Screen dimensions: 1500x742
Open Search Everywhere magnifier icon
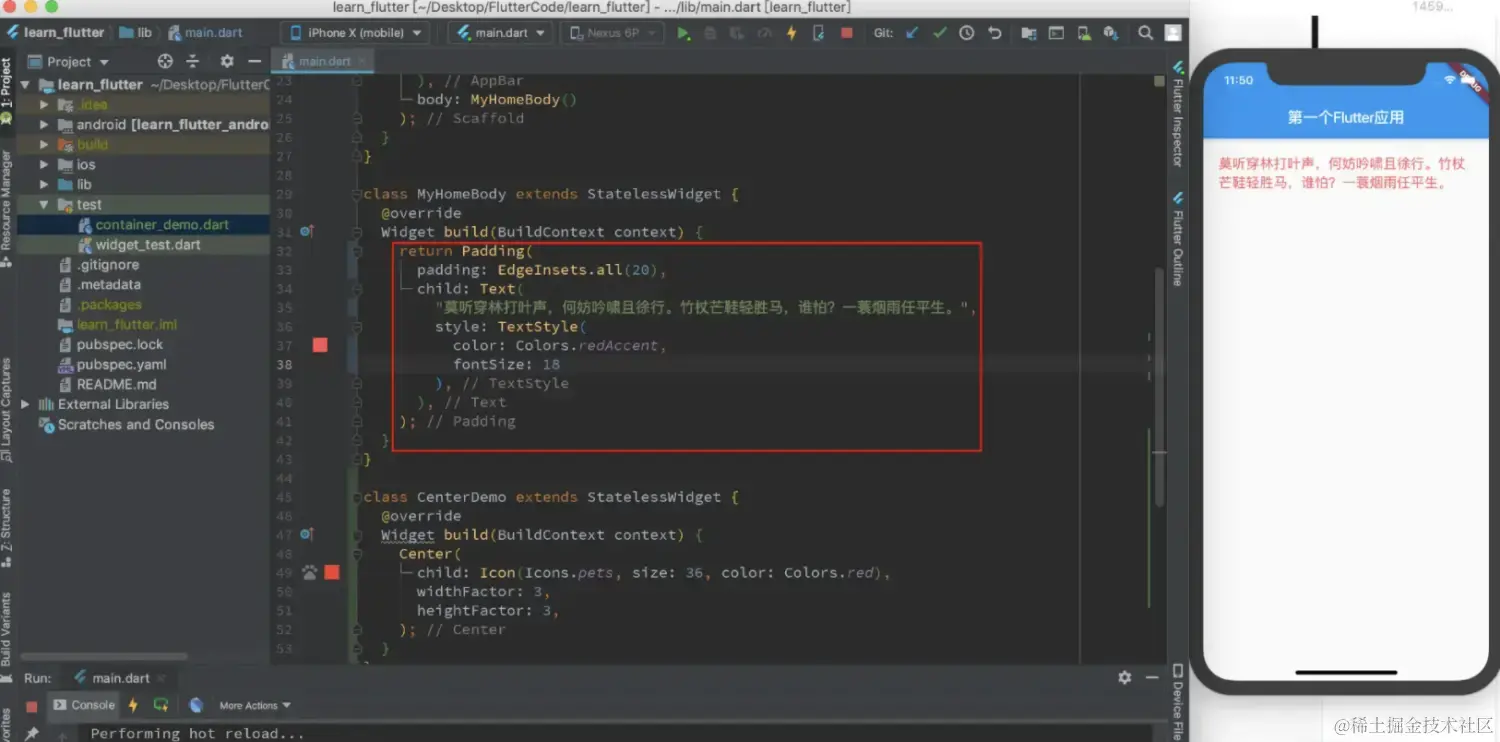[x=1146, y=33]
